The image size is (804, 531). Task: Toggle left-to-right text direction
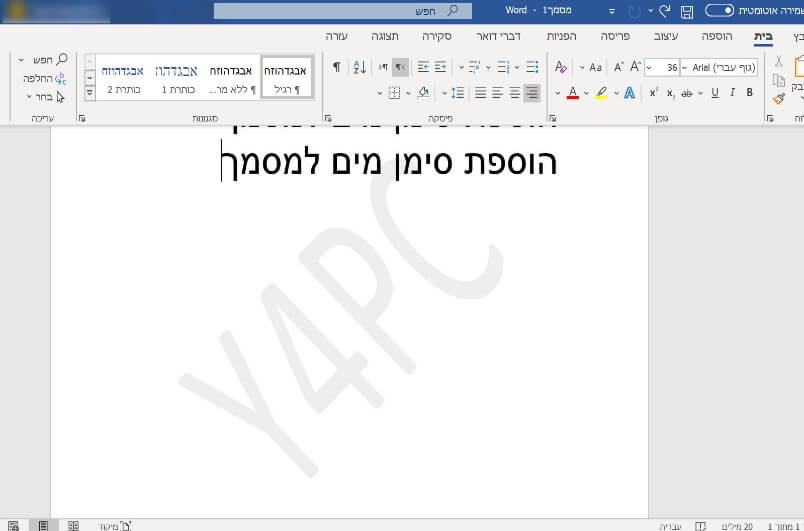click(x=383, y=67)
